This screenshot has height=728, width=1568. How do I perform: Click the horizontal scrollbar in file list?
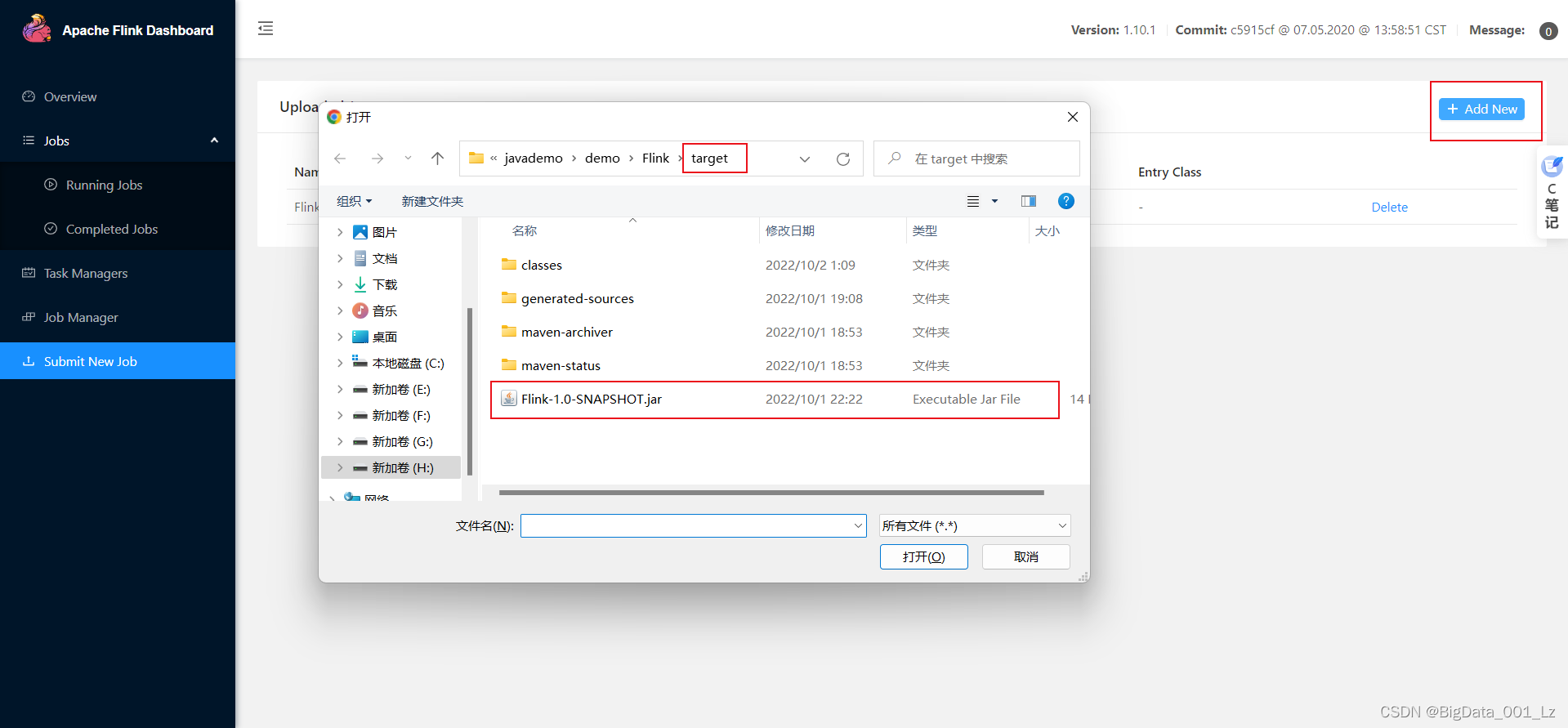(x=771, y=493)
